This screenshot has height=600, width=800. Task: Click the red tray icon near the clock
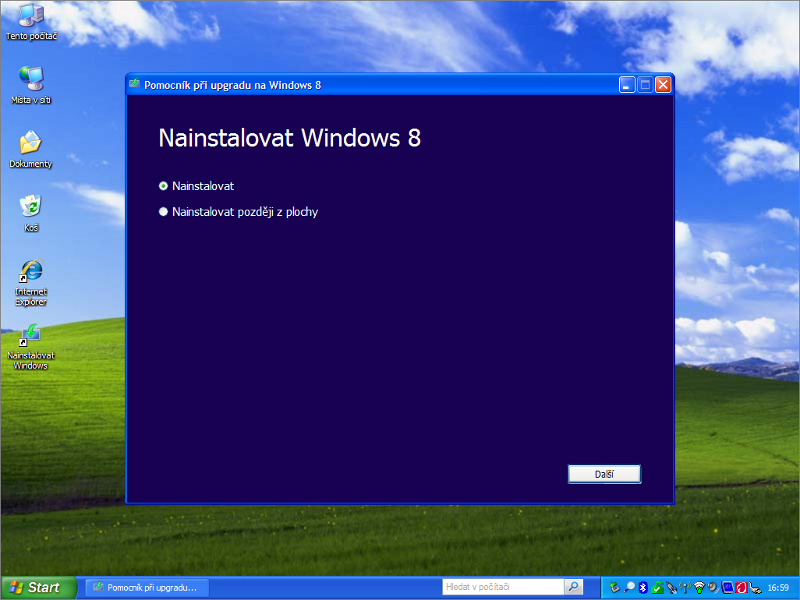pos(741,587)
